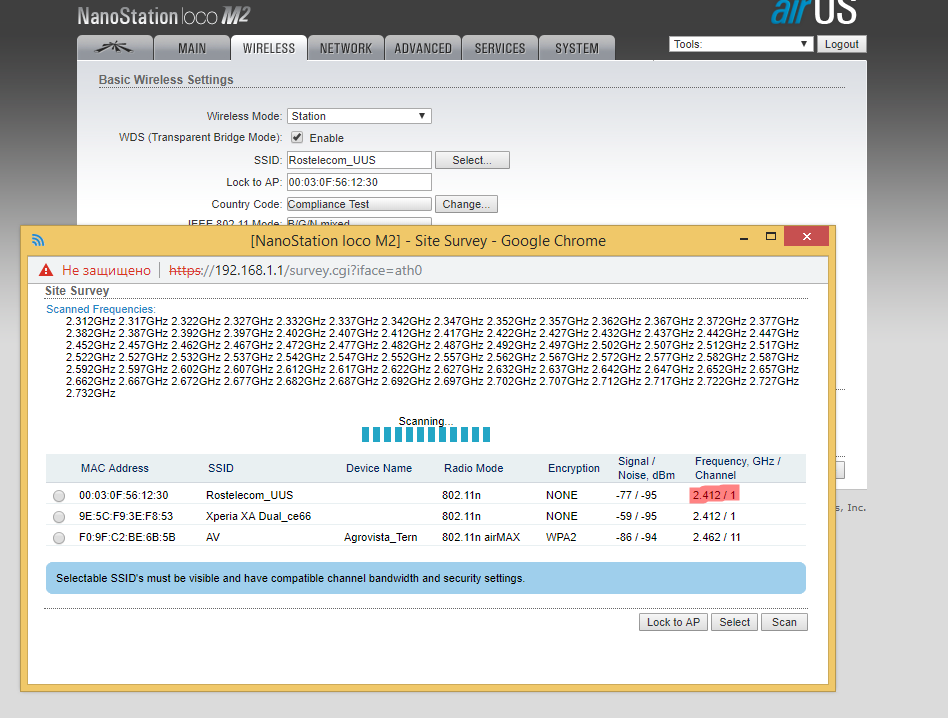Click the Basic Wireless Settings heading
Screen dimensions: 948x718
pyautogui.click(x=166, y=80)
